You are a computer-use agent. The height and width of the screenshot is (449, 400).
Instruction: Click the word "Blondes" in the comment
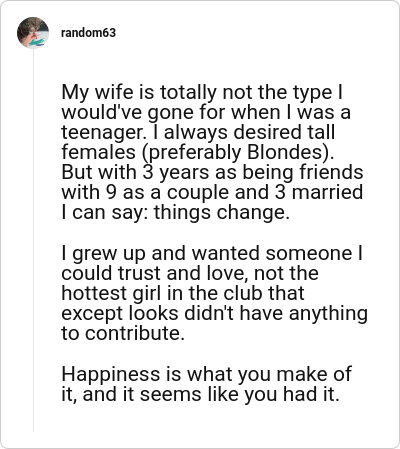point(286,152)
